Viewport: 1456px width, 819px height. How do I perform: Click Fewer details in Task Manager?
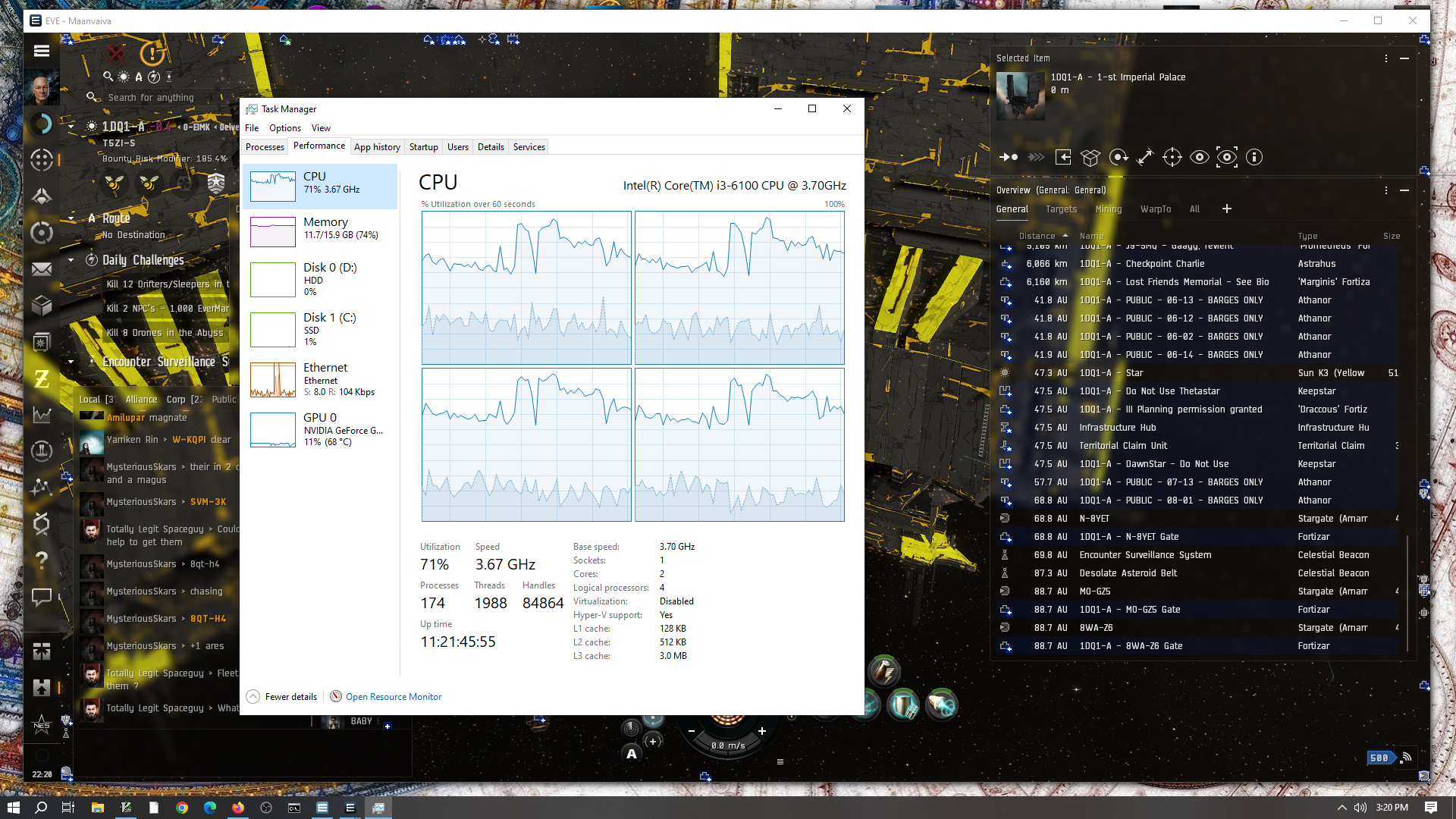click(x=282, y=697)
